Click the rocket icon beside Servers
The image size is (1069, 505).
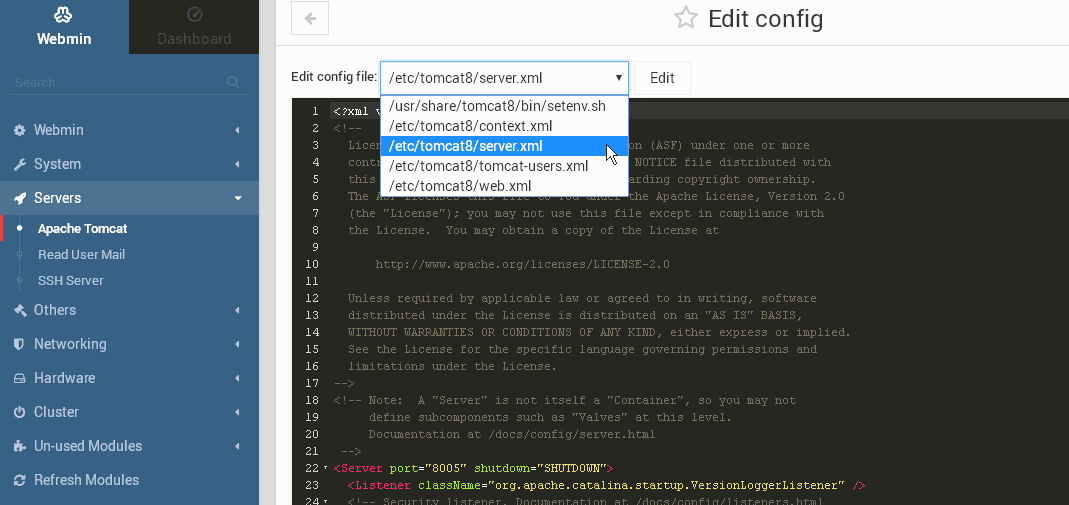click(20, 198)
